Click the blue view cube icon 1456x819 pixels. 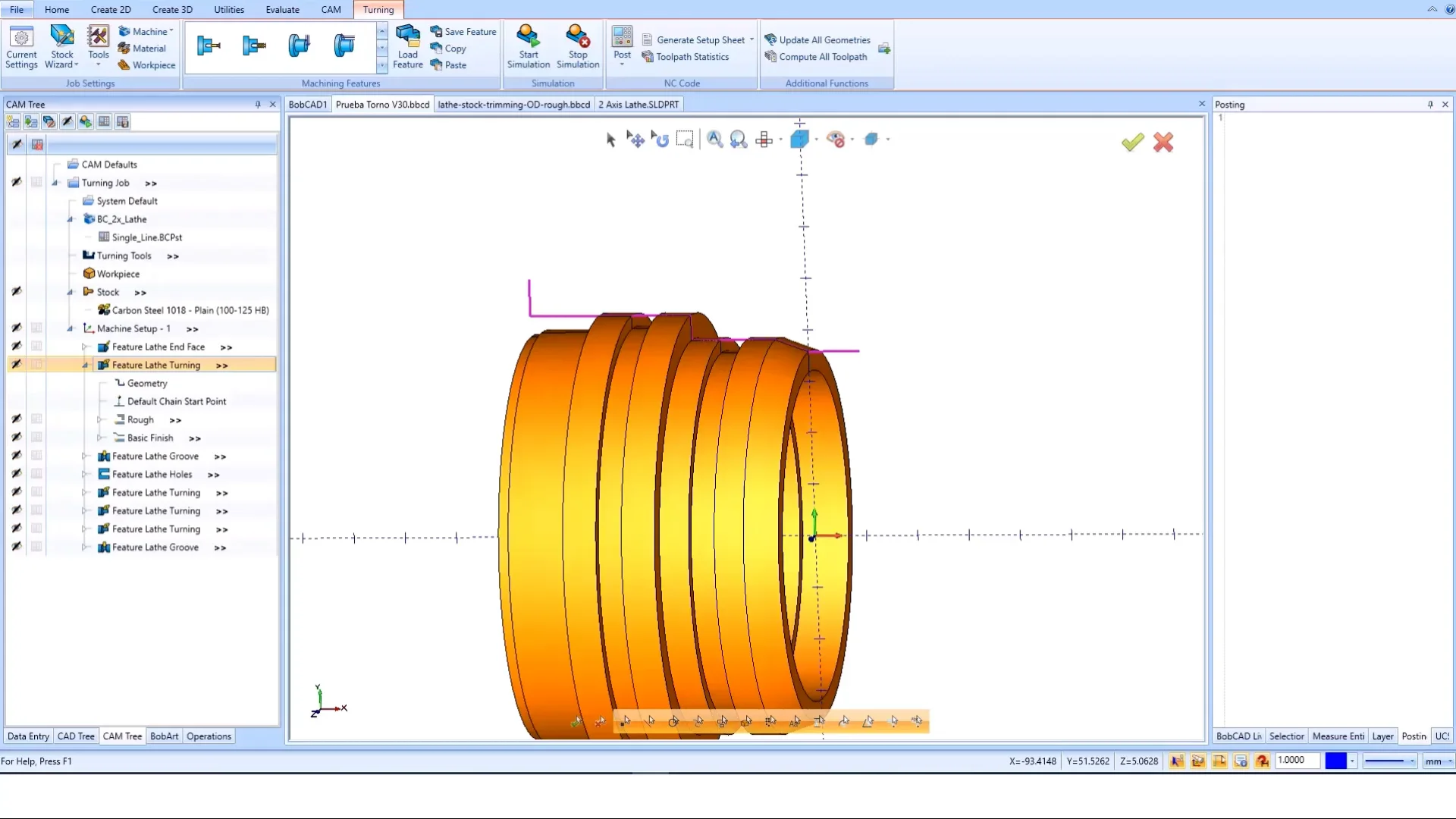(799, 140)
